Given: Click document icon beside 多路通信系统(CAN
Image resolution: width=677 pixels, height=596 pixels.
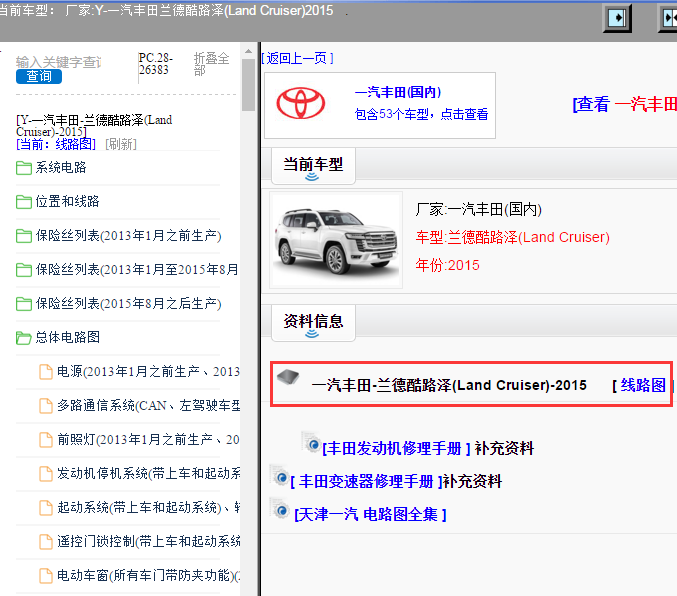Looking at the screenshot, I should 46,406.
